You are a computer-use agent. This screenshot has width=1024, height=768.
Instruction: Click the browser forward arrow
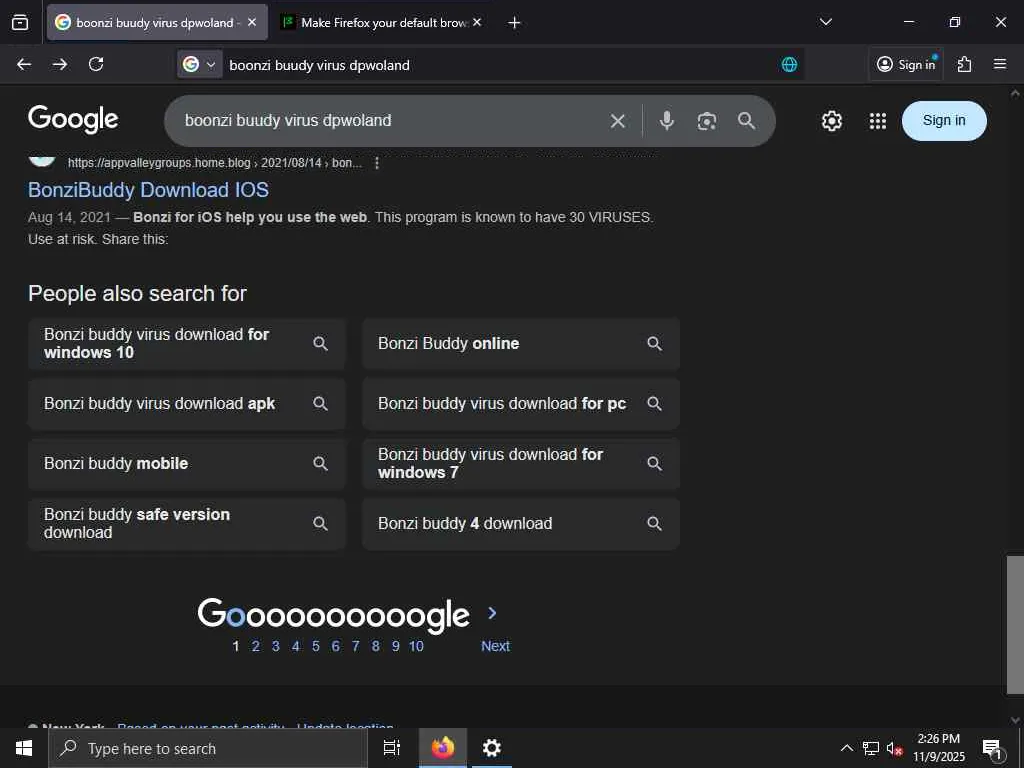tap(60, 64)
